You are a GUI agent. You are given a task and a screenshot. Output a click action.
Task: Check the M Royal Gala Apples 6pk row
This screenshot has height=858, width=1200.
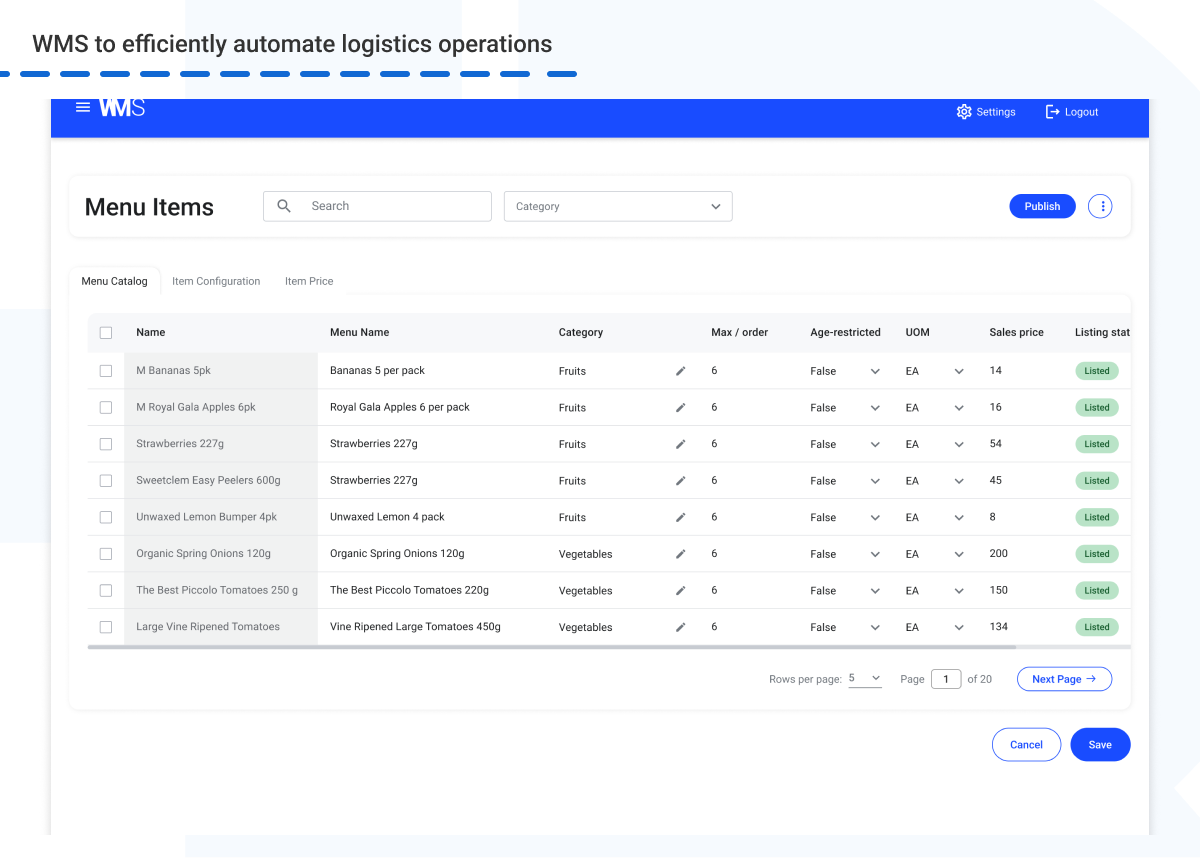click(105, 407)
